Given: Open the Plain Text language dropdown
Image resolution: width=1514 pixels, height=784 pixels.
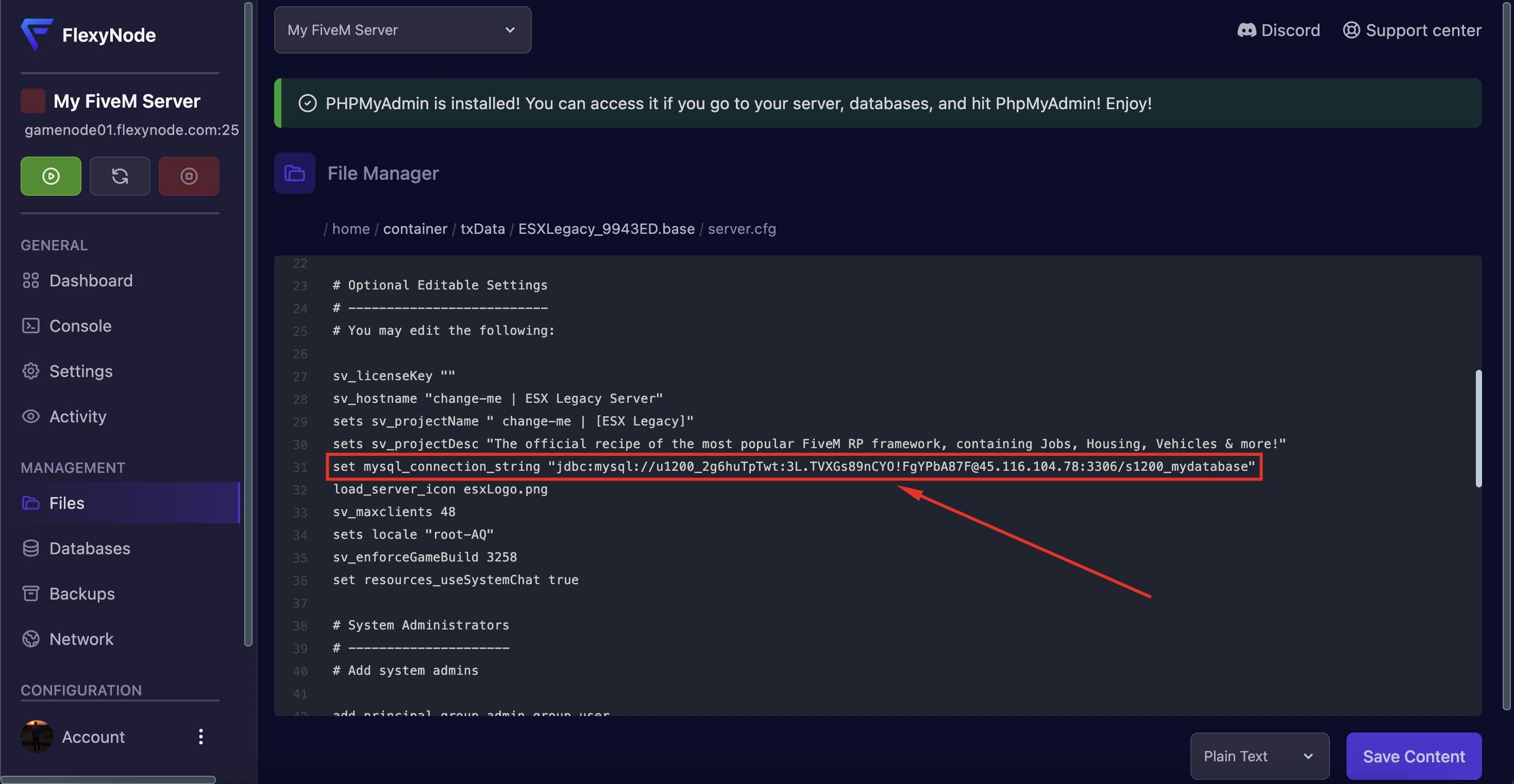Looking at the screenshot, I should [x=1259, y=756].
